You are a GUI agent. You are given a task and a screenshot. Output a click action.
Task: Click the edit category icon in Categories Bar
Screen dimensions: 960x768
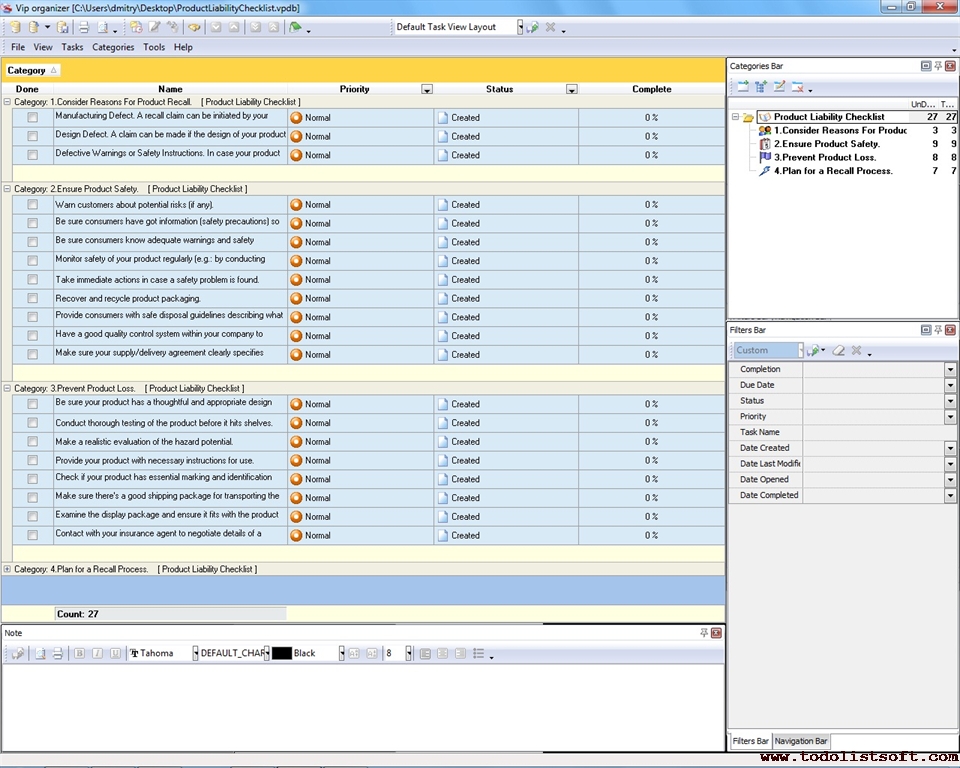[780, 87]
